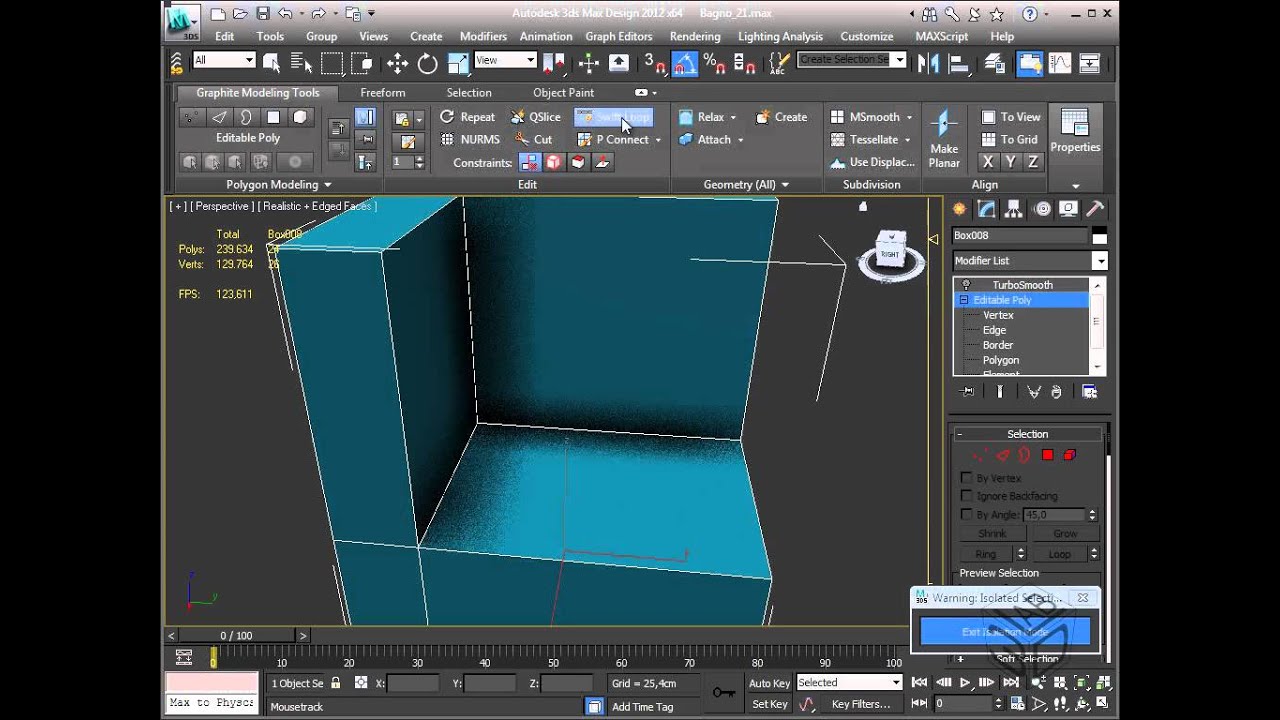Open the Rendering menu

click(695, 36)
